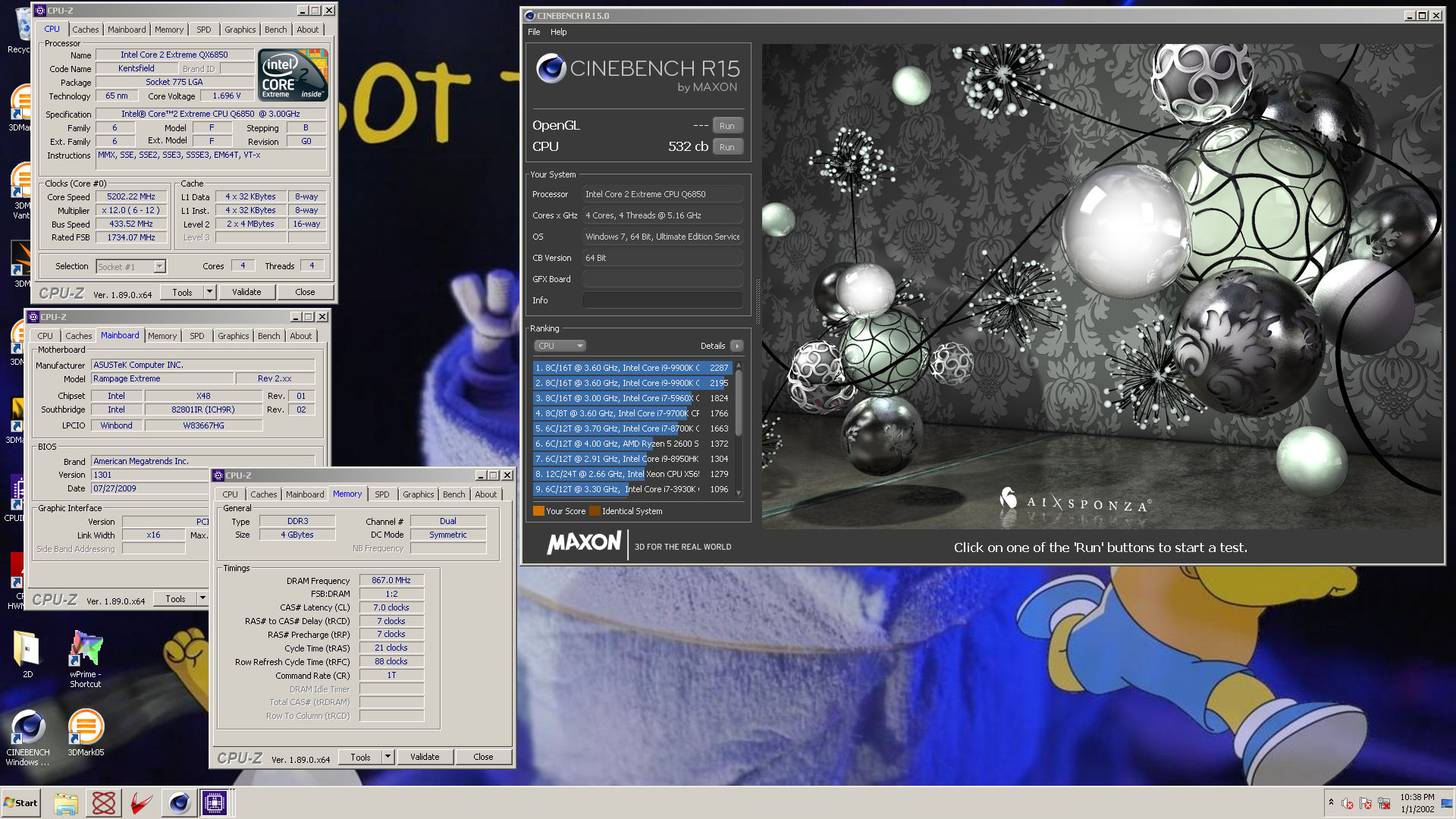
Task: Click the network tray icon
Action: 1384,803
